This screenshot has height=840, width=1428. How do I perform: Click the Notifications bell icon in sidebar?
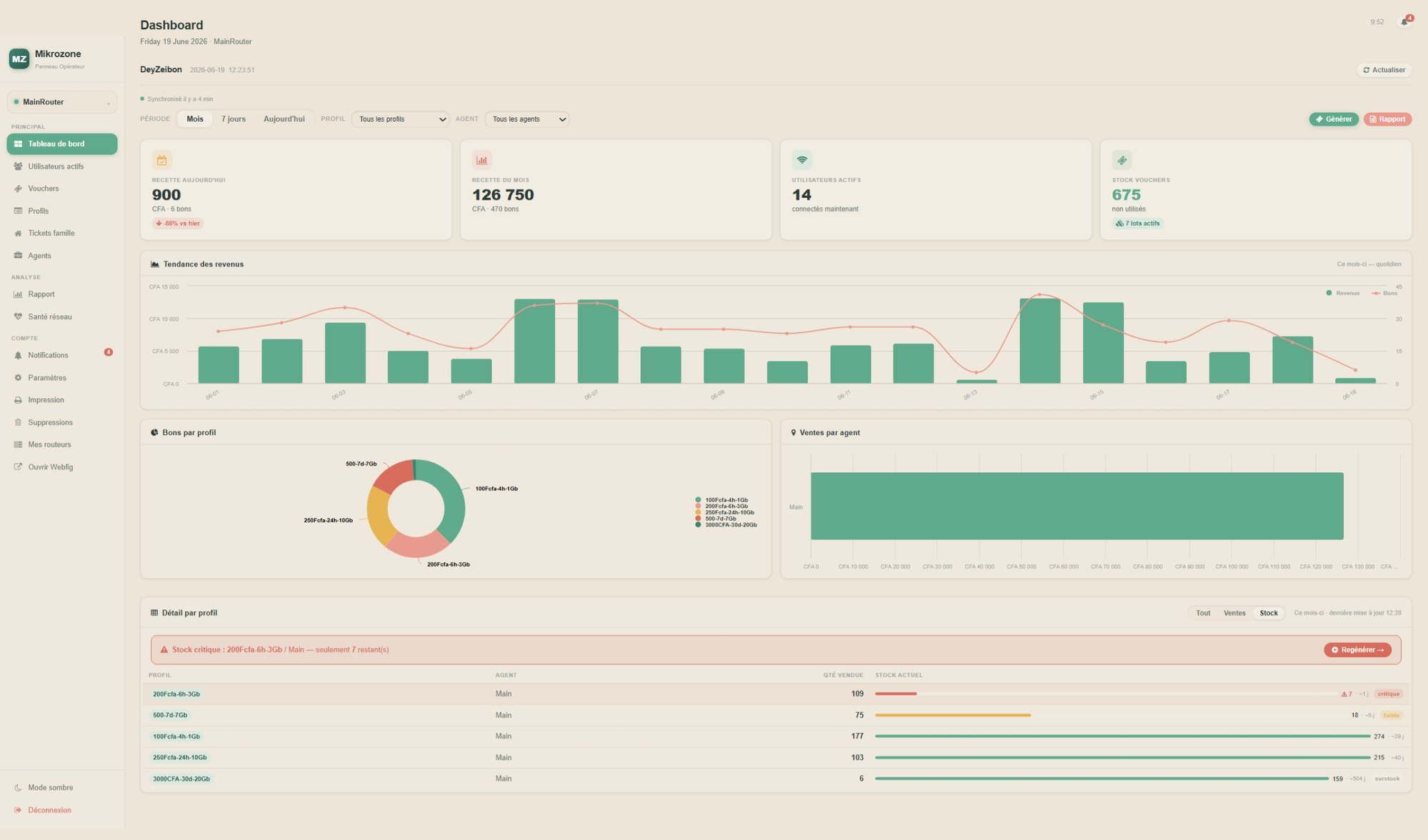pyautogui.click(x=18, y=355)
